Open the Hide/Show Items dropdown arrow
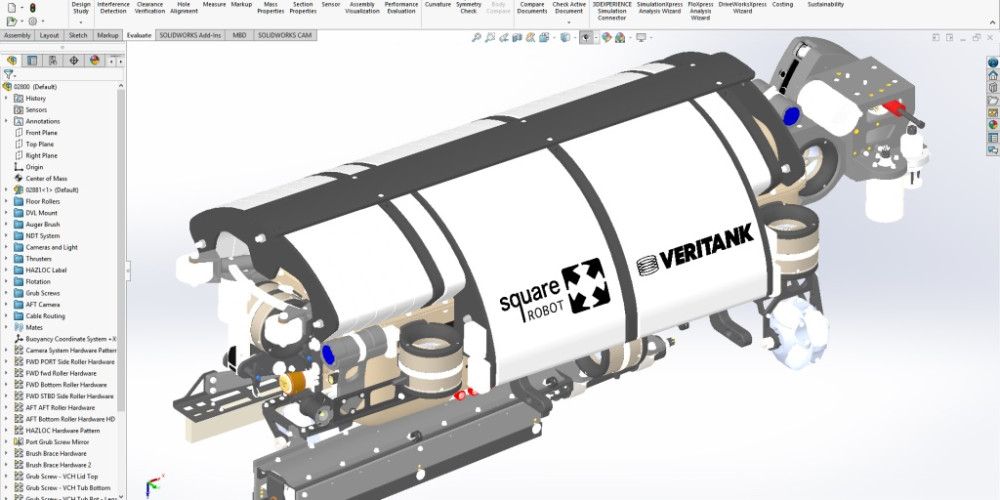The image size is (1000, 500). click(x=594, y=38)
